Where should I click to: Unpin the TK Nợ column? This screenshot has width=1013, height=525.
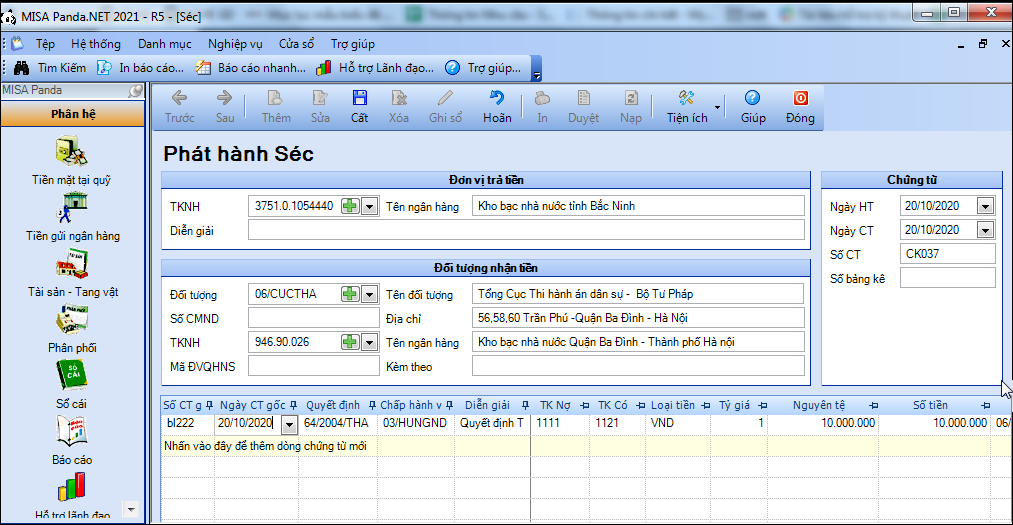coord(584,406)
